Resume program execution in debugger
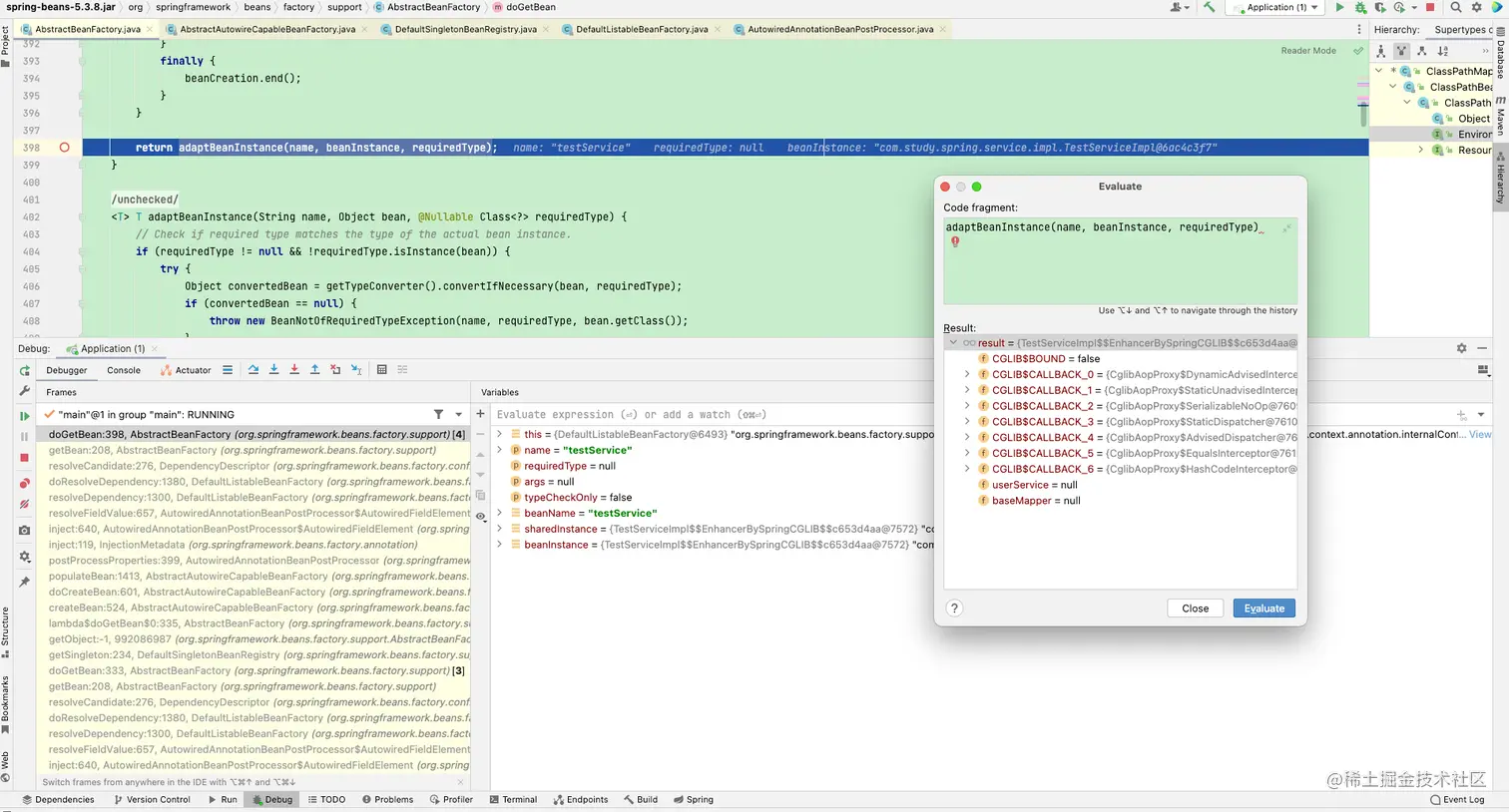The image size is (1509, 812). (x=25, y=416)
